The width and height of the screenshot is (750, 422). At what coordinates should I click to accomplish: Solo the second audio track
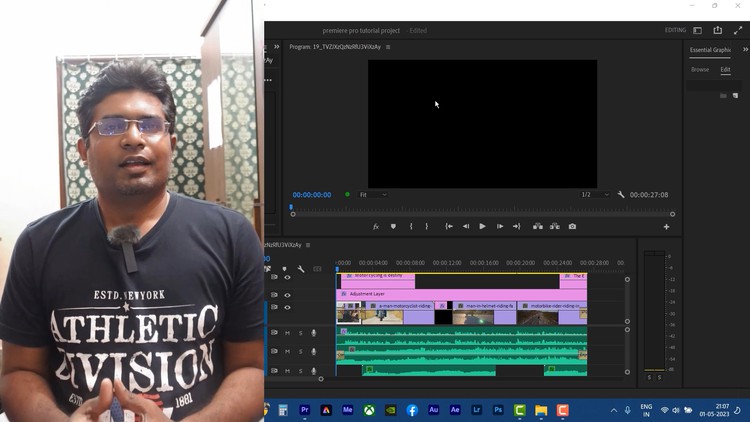300,352
